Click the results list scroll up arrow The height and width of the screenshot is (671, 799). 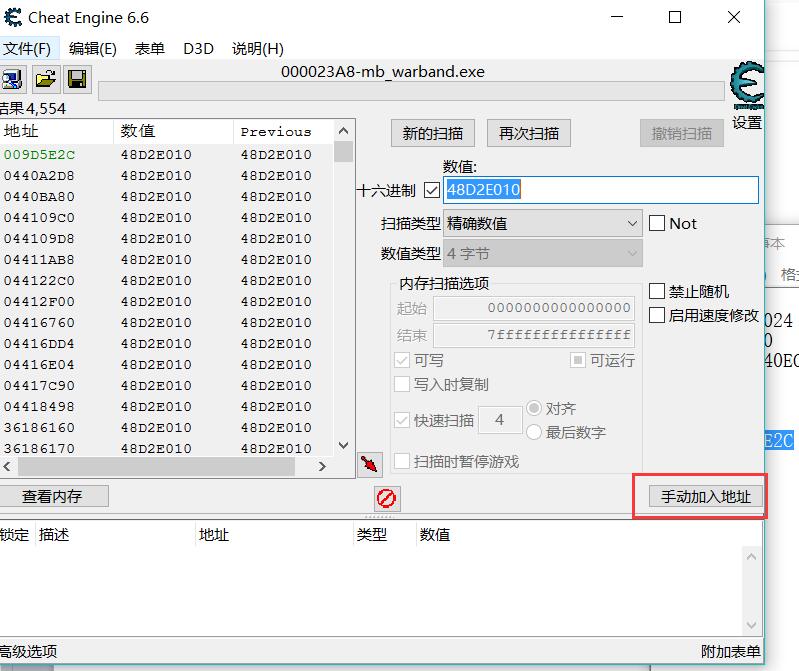click(343, 131)
